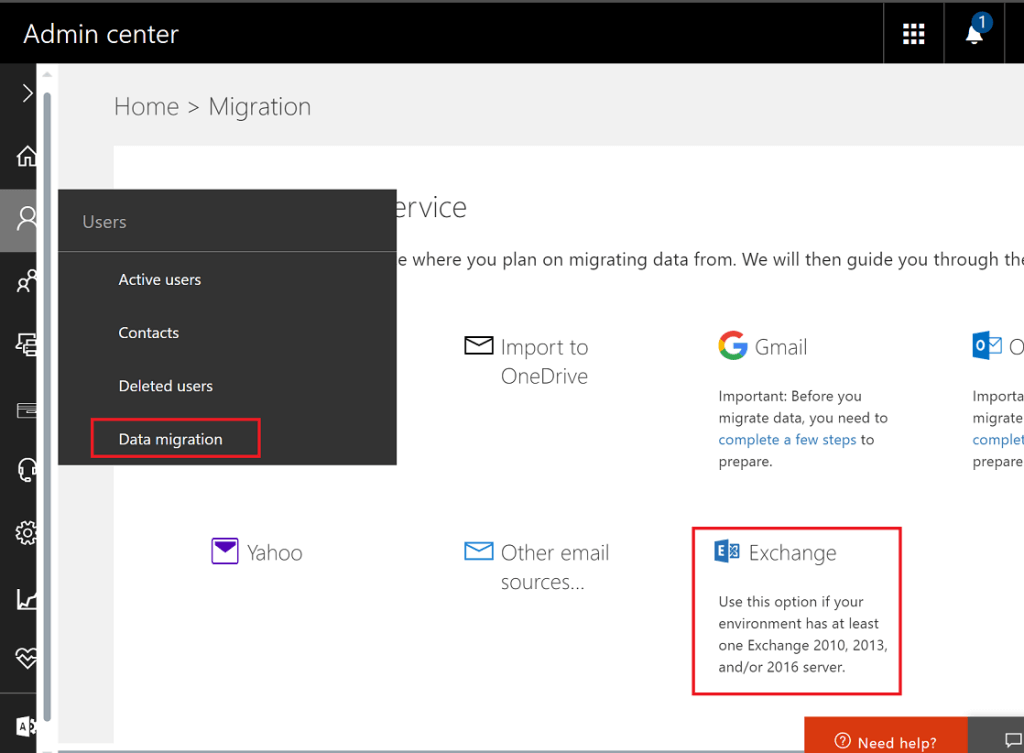Open the Health heart icon in sidebar

[26, 658]
